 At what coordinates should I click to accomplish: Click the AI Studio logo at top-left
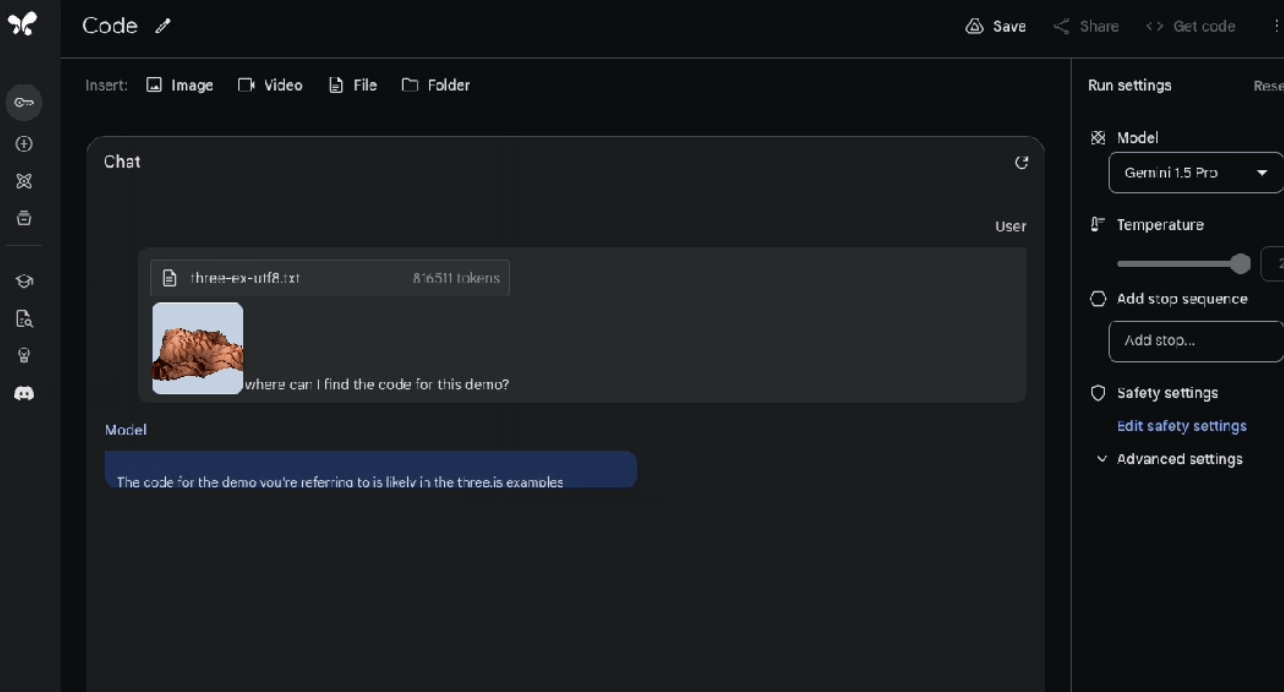22,24
